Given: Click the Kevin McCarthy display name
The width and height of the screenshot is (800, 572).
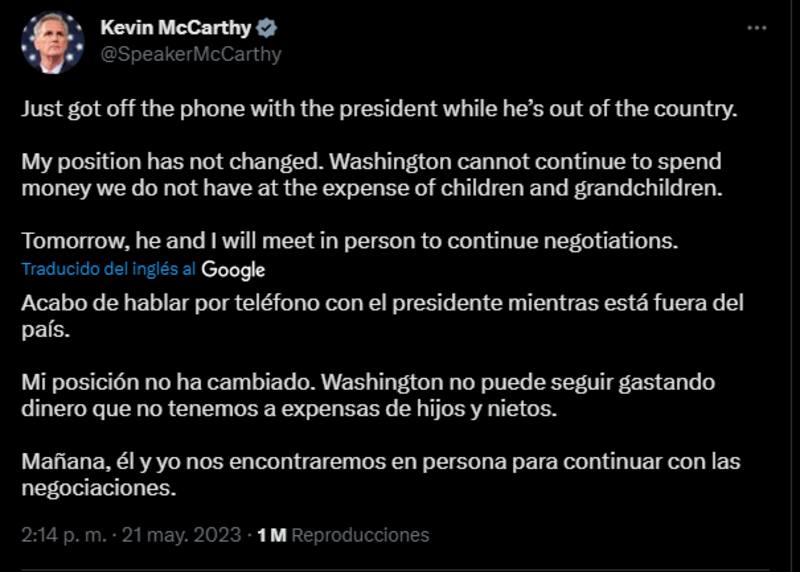Looking at the screenshot, I should [x=175, y=29].
